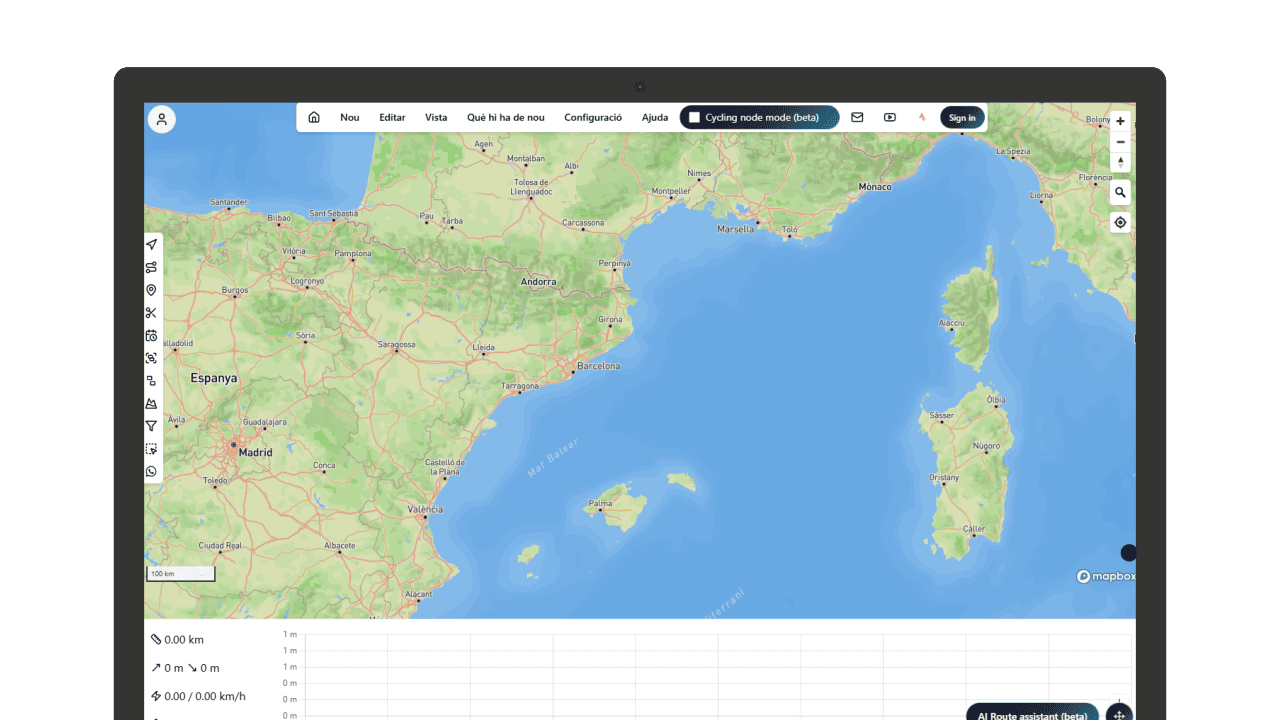Click the Espanya country label
Image resolution: width=1280 pixels, height=720 pixels.
pos(214,378)
